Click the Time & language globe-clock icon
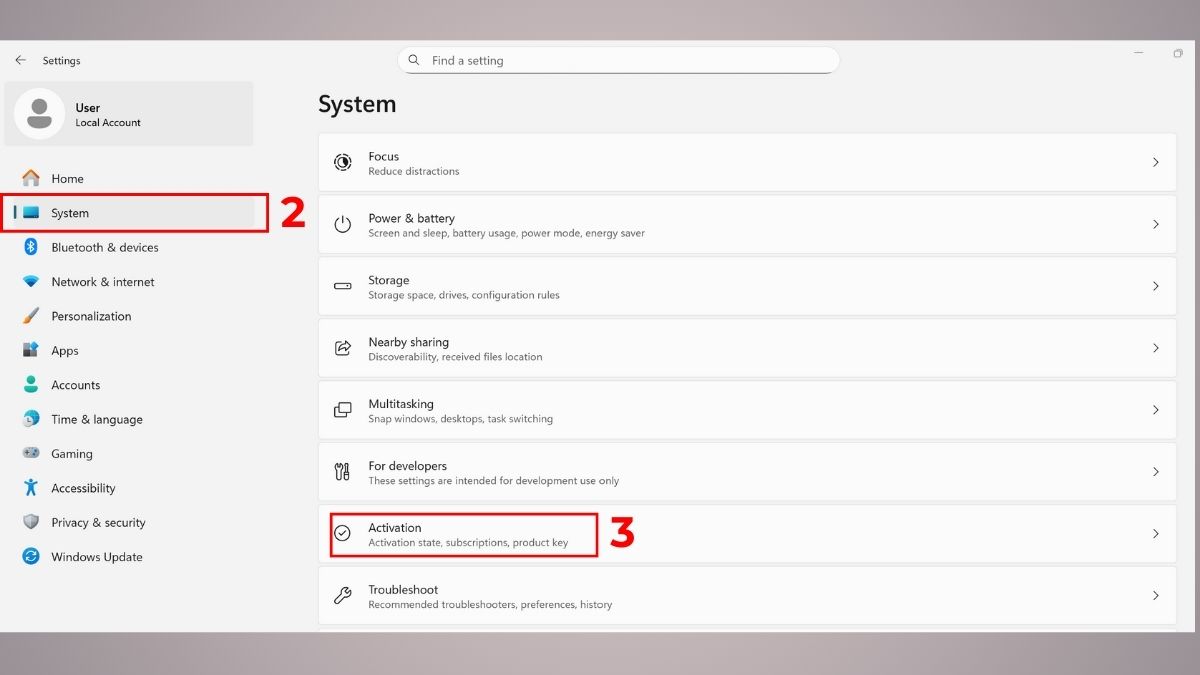The width and height of the screenshot is (1200, 675). 31,419
